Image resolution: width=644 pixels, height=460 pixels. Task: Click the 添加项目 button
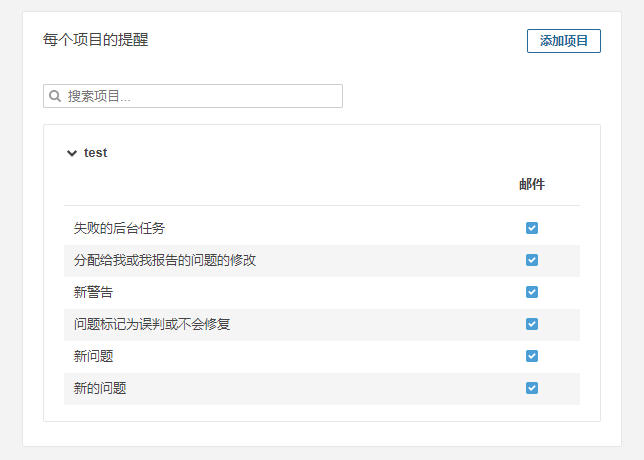[x=564, y=41]
